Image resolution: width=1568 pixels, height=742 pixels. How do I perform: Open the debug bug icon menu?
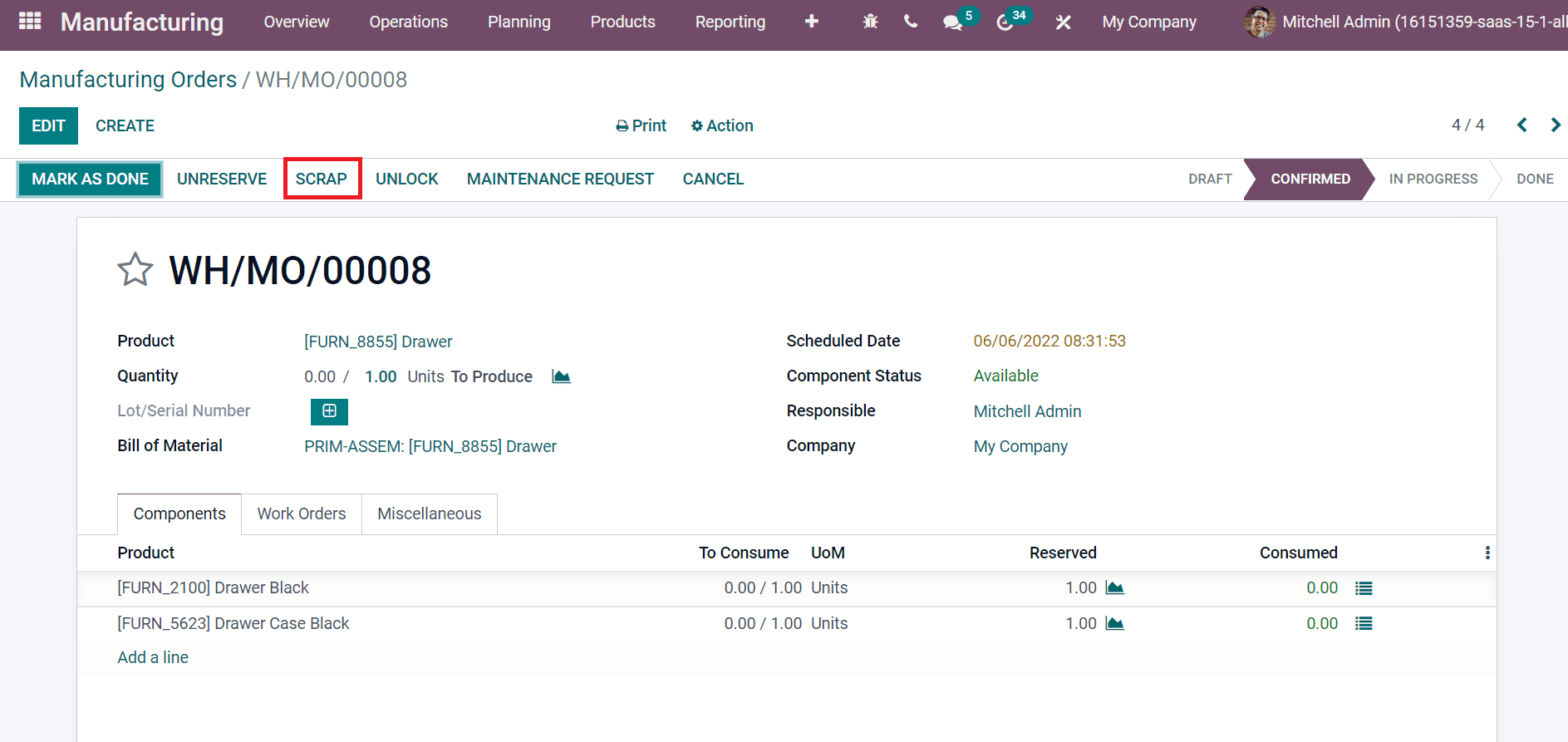click(870, 22)
